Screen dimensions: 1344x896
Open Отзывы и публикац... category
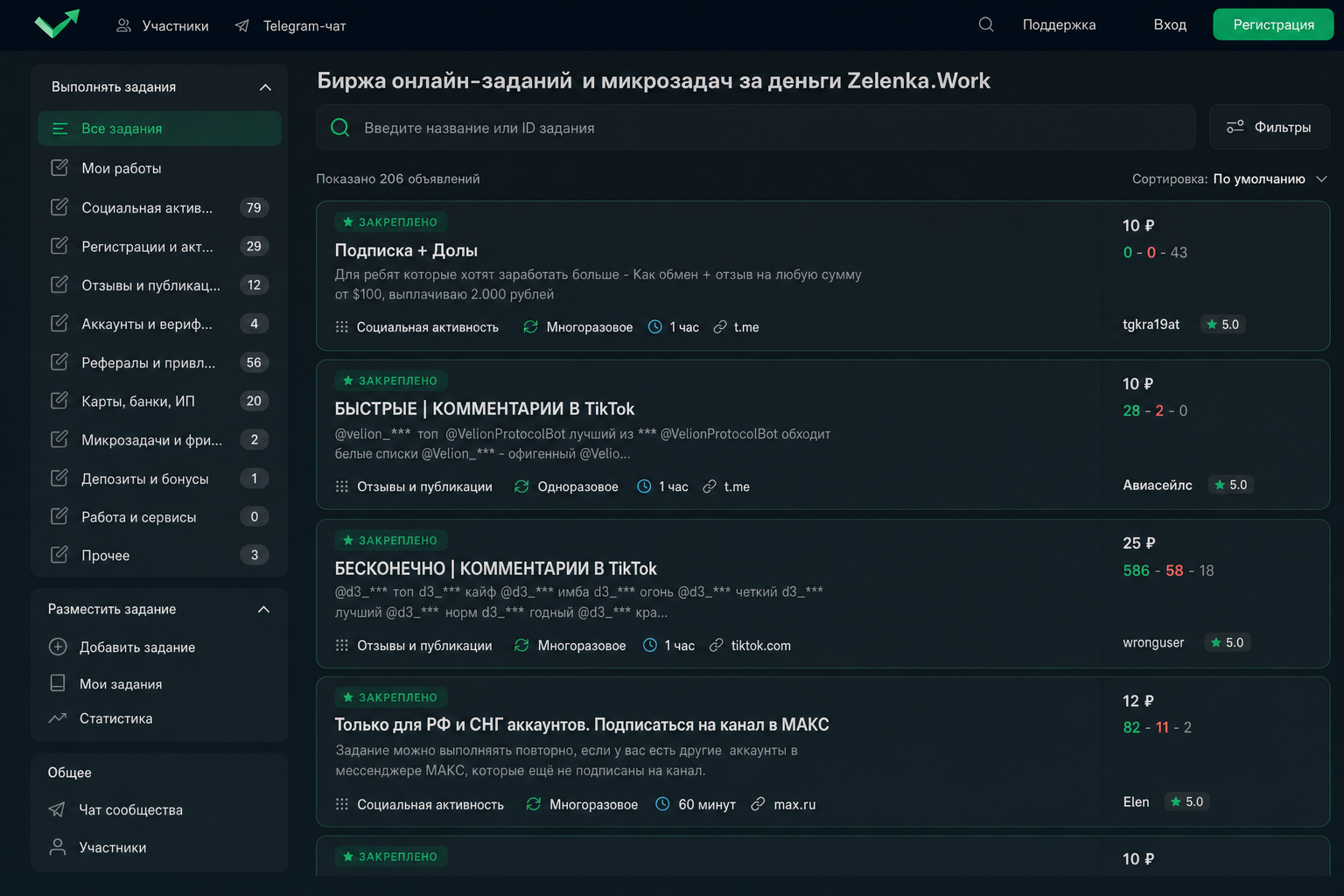click(159, 284)
